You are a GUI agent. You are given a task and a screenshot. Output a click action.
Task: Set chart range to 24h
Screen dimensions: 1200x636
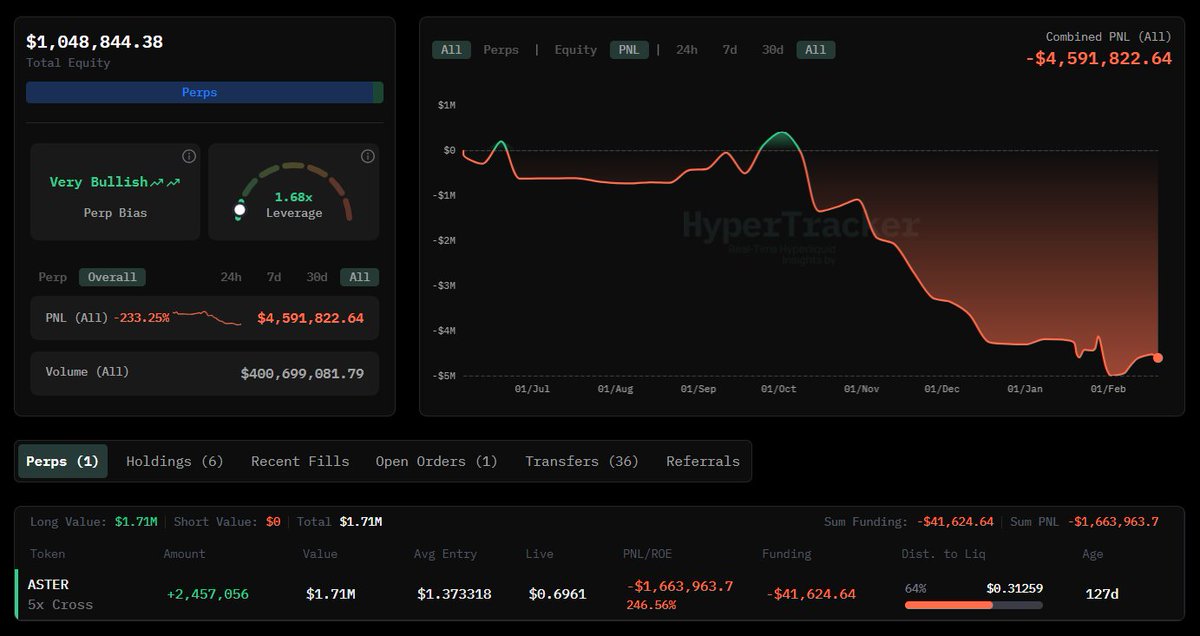pyautogui.click(x=687, y=49)
